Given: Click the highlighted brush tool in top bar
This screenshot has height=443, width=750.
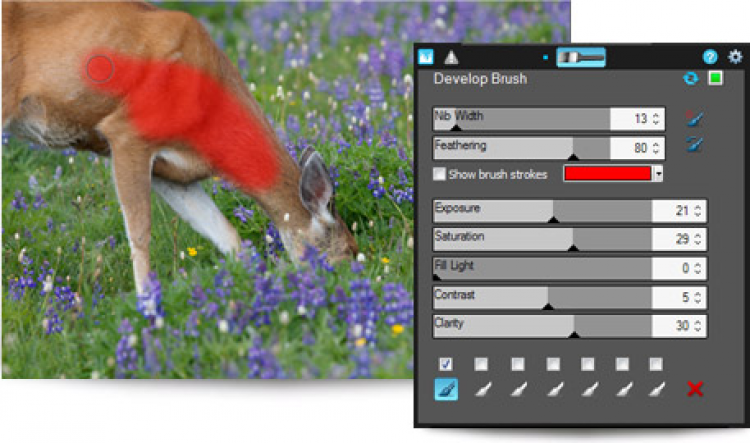Looking at the screenshot, I should click(581, 57).
